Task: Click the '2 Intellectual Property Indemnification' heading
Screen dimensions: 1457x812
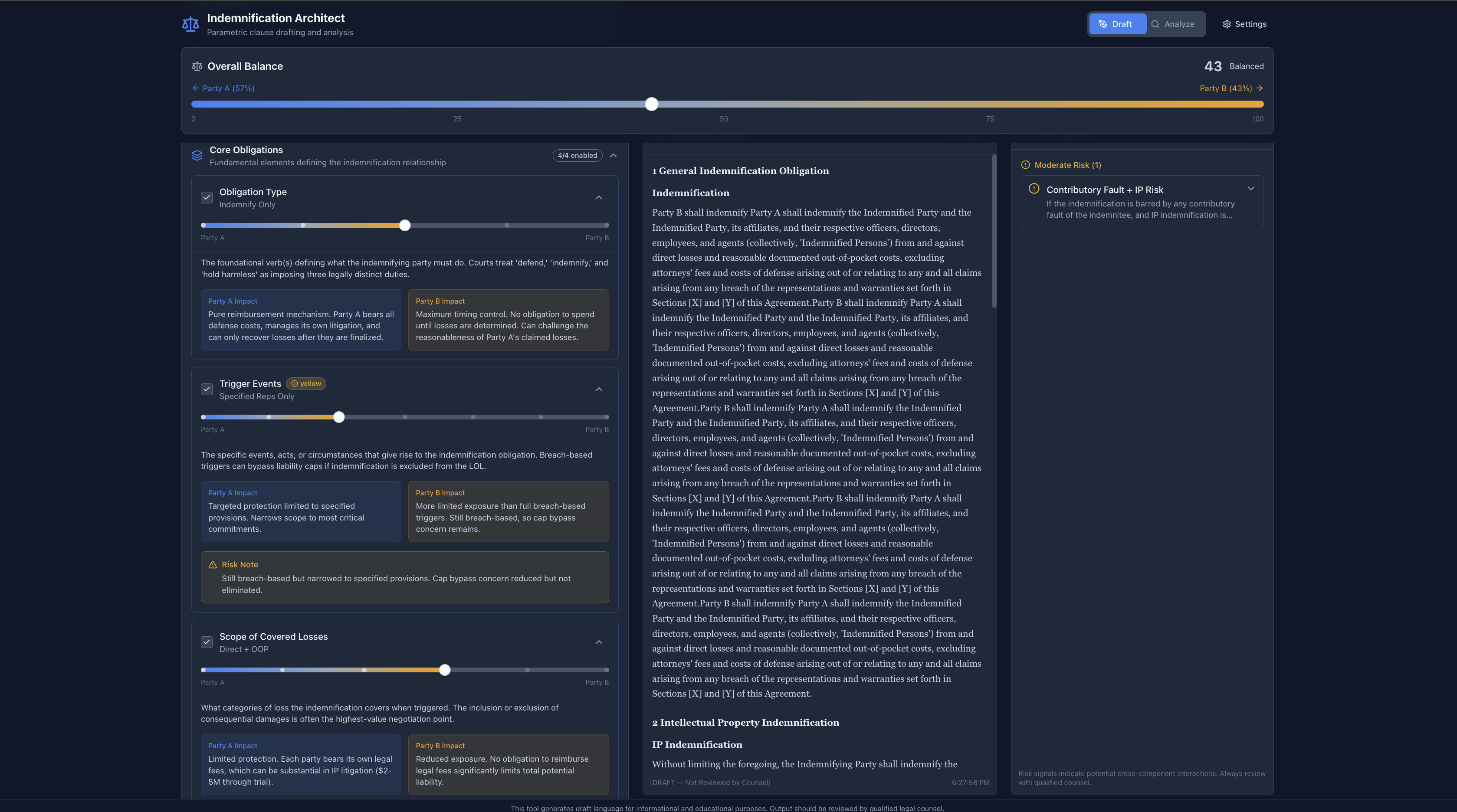Action: click(745, 723)
